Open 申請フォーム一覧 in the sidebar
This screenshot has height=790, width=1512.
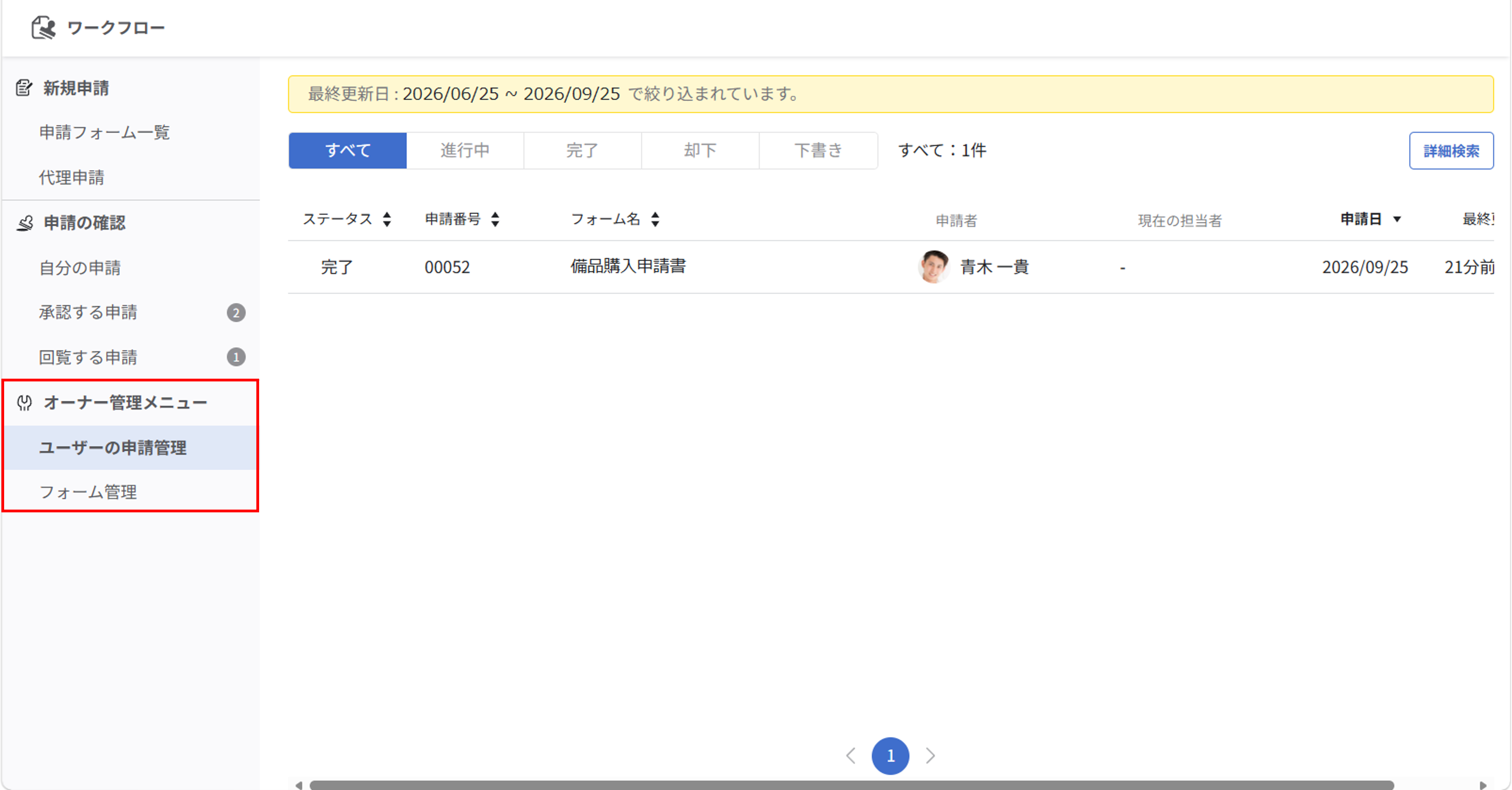(104, 133)
